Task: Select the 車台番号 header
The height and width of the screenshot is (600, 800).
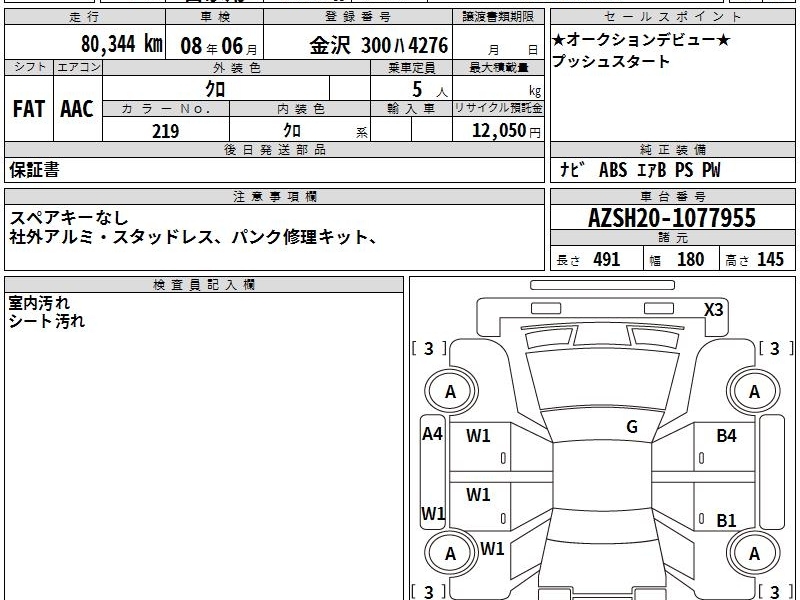Action: coord(672,196)
